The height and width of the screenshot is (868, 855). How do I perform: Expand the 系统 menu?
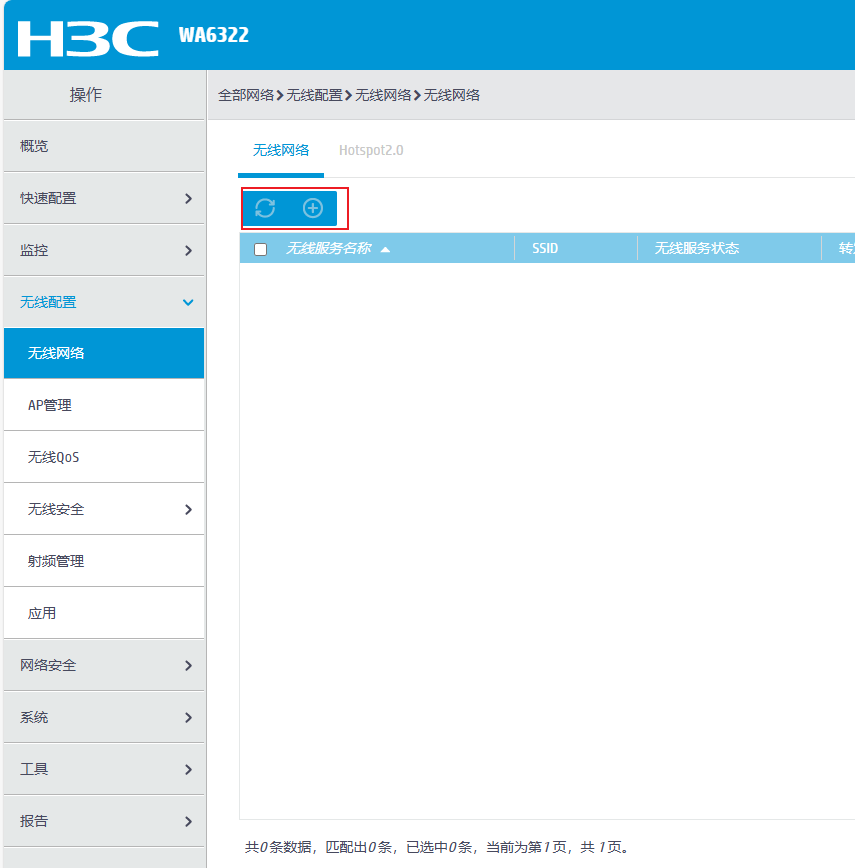[x=104, y=717]
